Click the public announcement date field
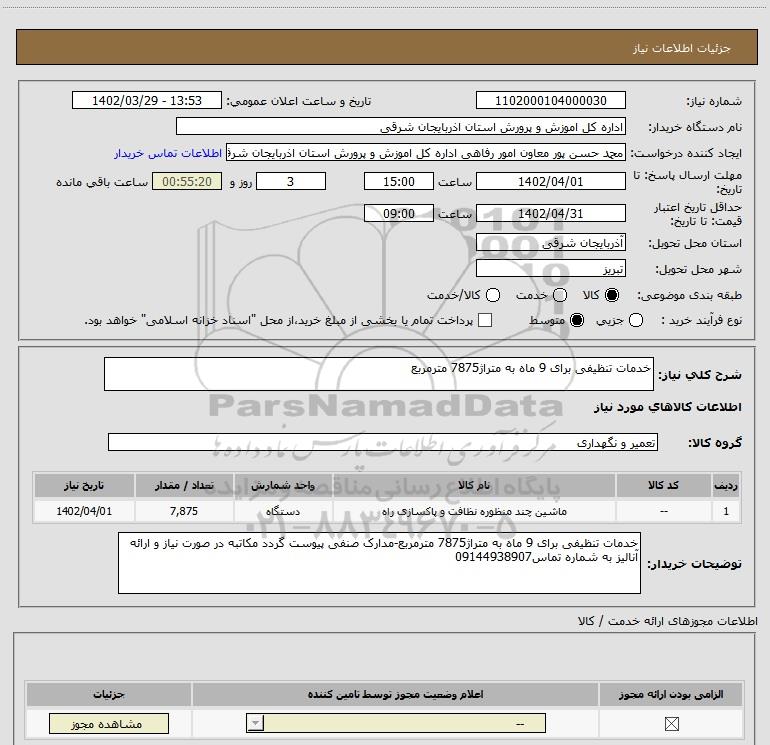This screenshot has width=770, height=745. (x=147, y=101)
